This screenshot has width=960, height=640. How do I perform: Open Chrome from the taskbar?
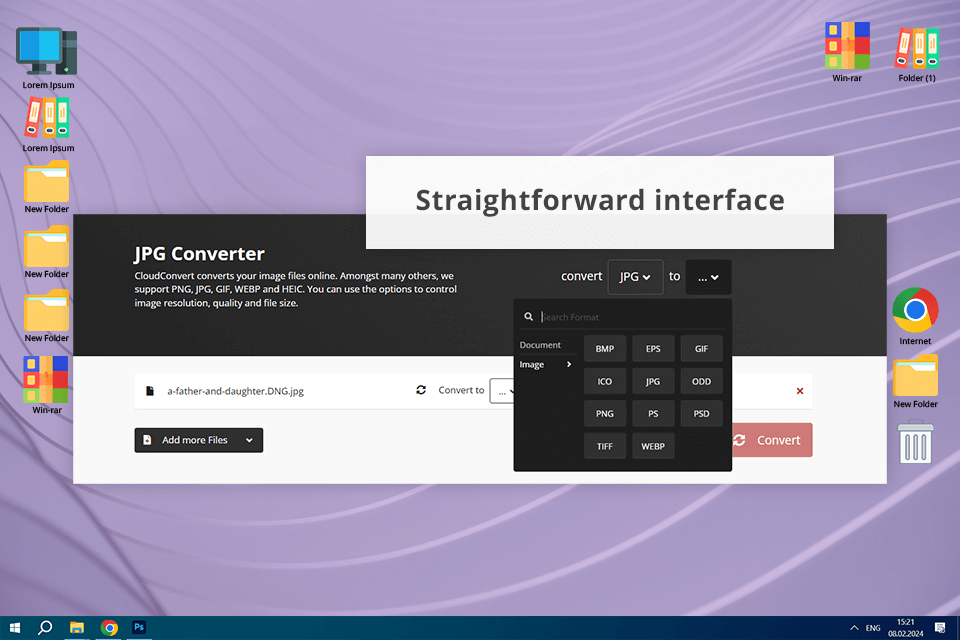[109, 628]
